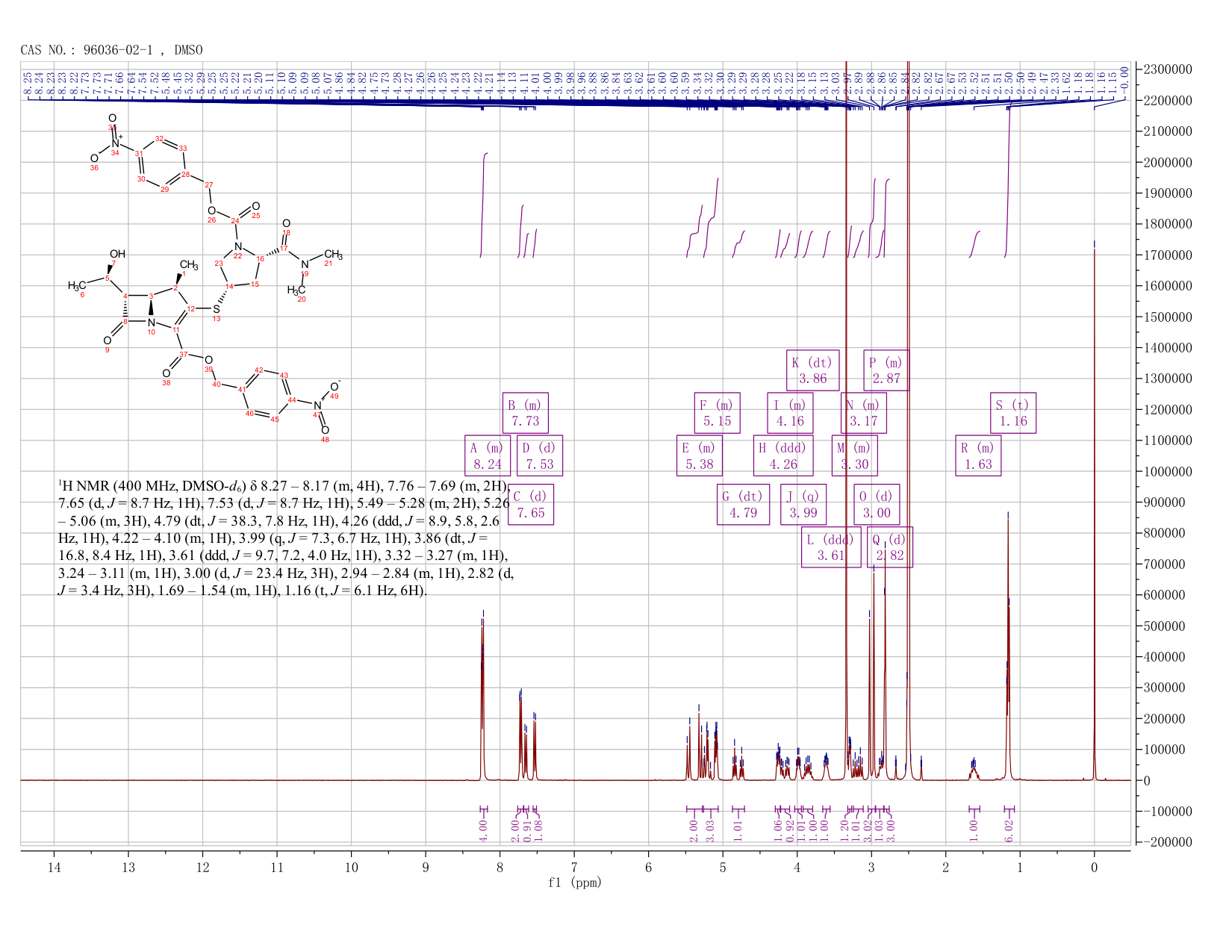The height and width of the screenshot is (952, 1232).
Task: Click the C (d) 7.65 multiplet box
Action: (531, 505)
